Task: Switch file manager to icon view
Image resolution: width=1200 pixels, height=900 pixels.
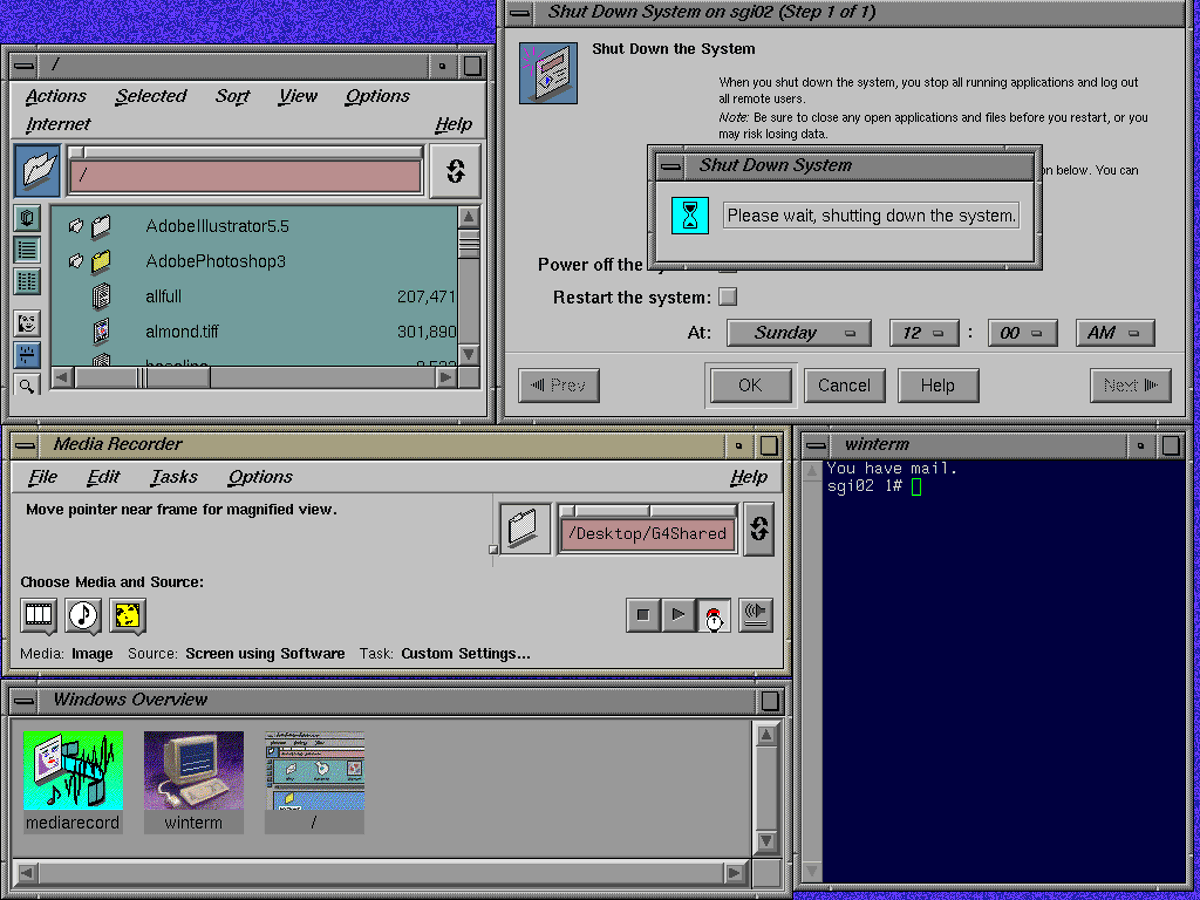Action: click(x=27, y=218)
